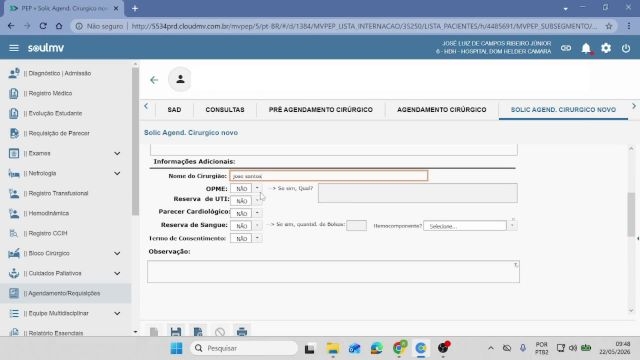Viewport: 640px width, 360px height.
Task: Click the OPME 'Se sim, Qual?' text box
Action: pyautogui.click(x=418, y=193)
